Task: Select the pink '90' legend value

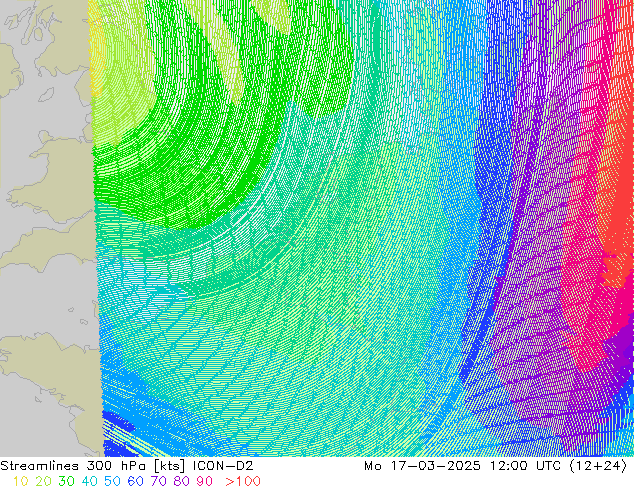Action: pos(205,482)
